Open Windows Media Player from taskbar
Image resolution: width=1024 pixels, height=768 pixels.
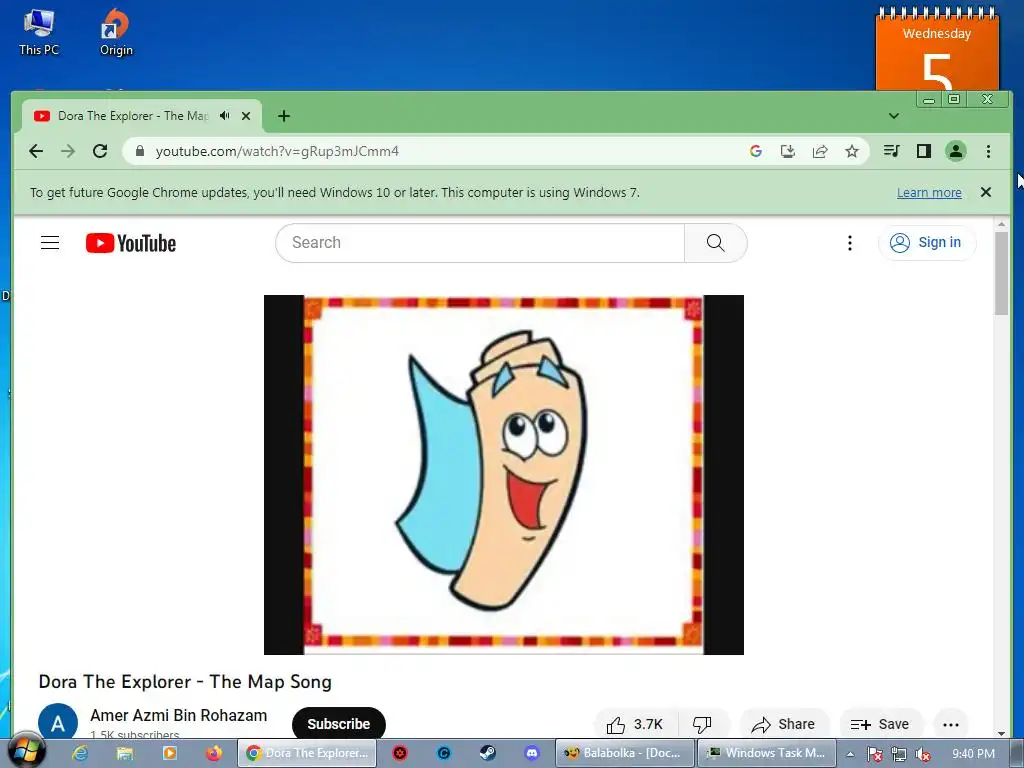click(169, 753)
